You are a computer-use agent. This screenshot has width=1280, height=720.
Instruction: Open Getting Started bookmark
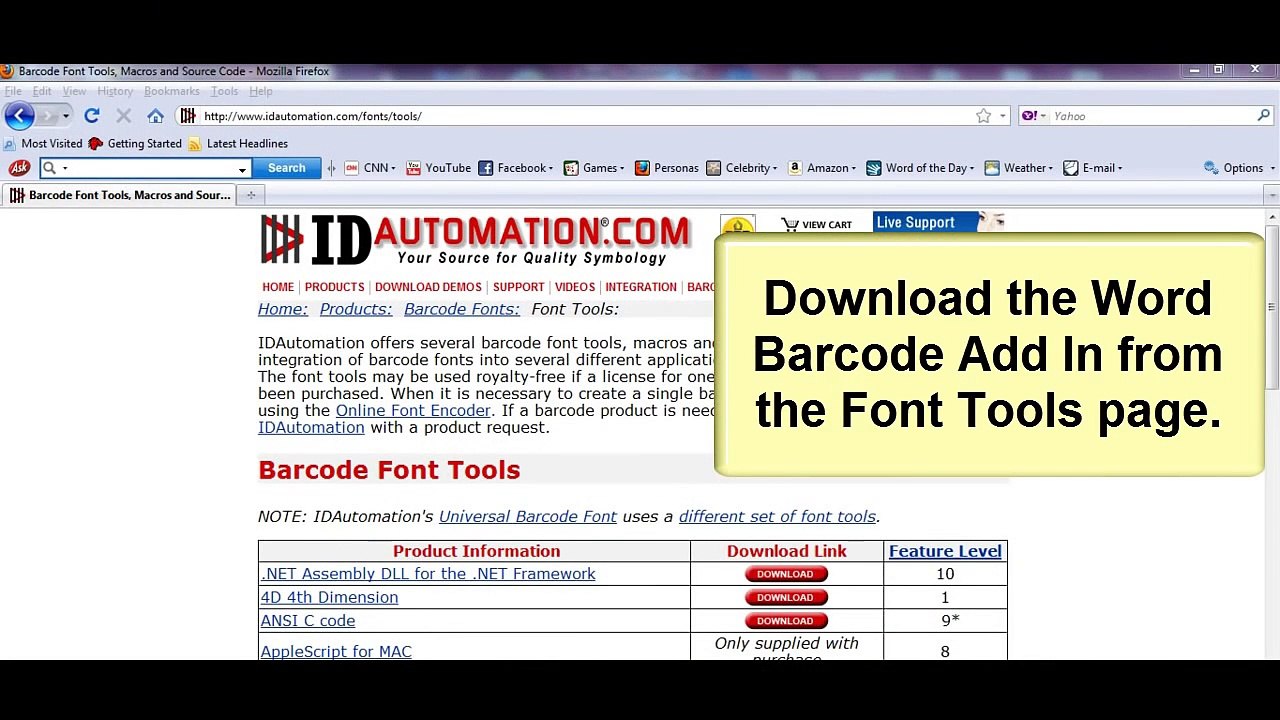click(x=135, y=143)
